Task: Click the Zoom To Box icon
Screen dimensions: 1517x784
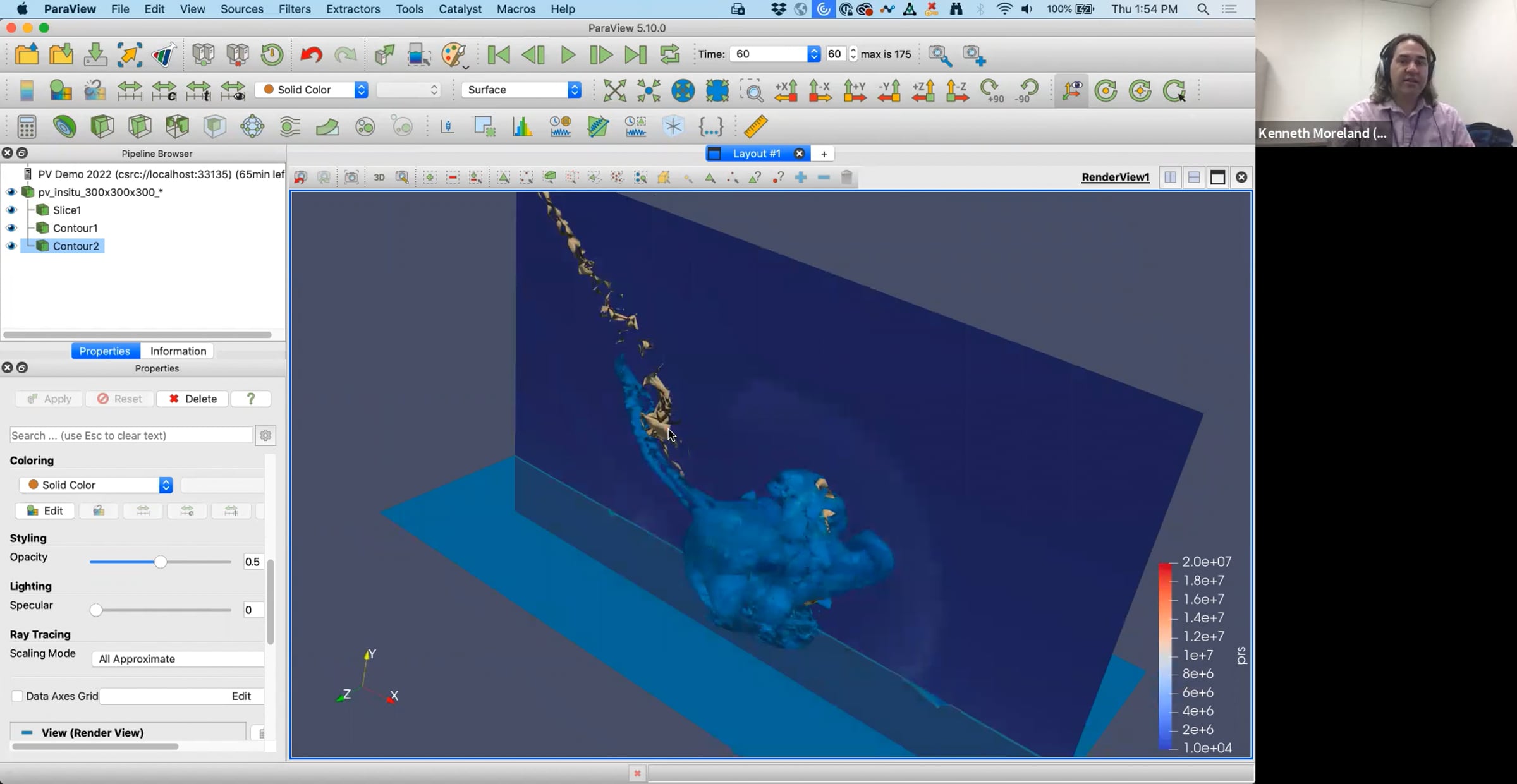Action: click(x=752, y=90)
